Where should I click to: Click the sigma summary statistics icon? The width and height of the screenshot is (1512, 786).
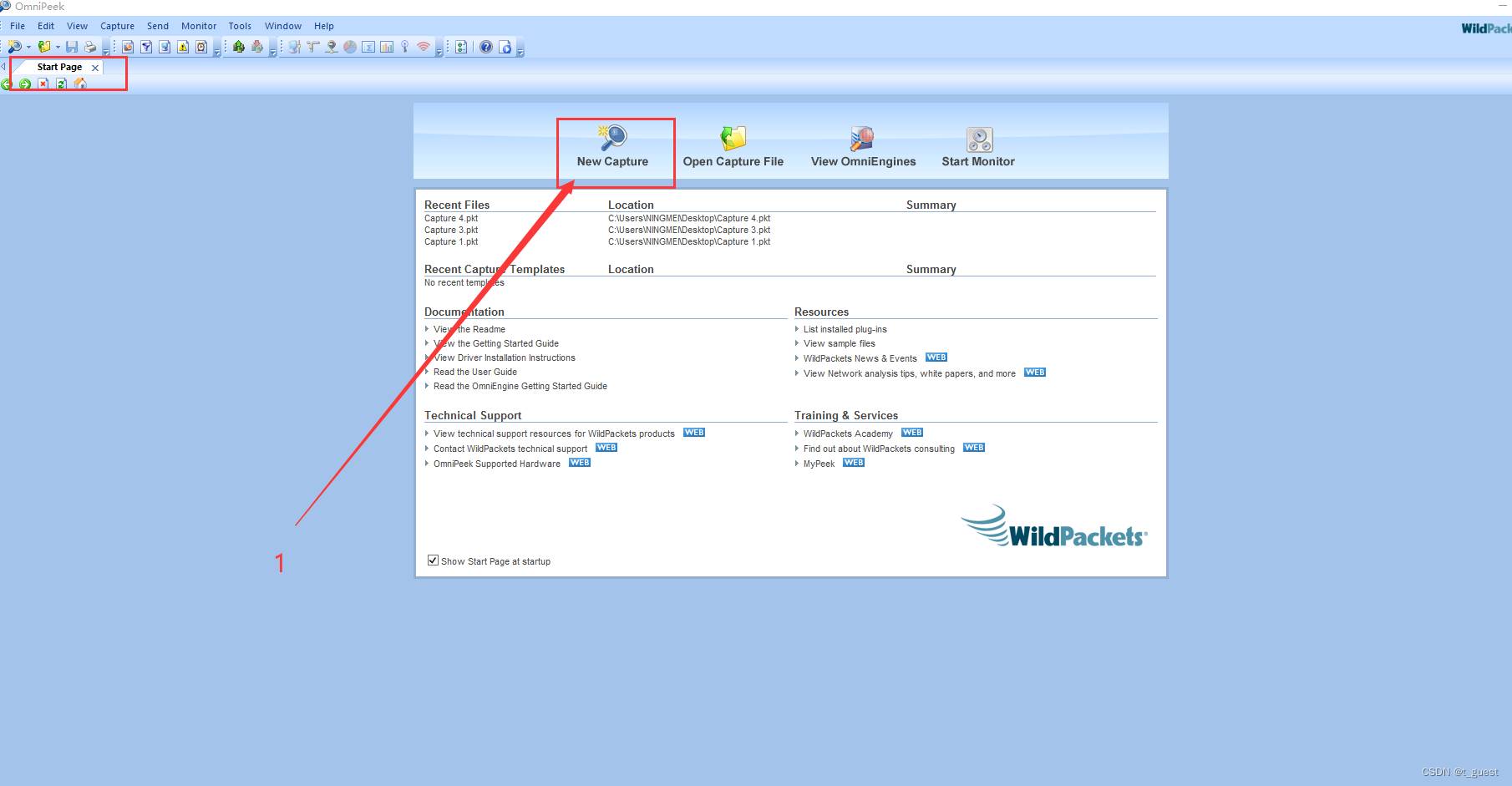[x=368, y=47]
